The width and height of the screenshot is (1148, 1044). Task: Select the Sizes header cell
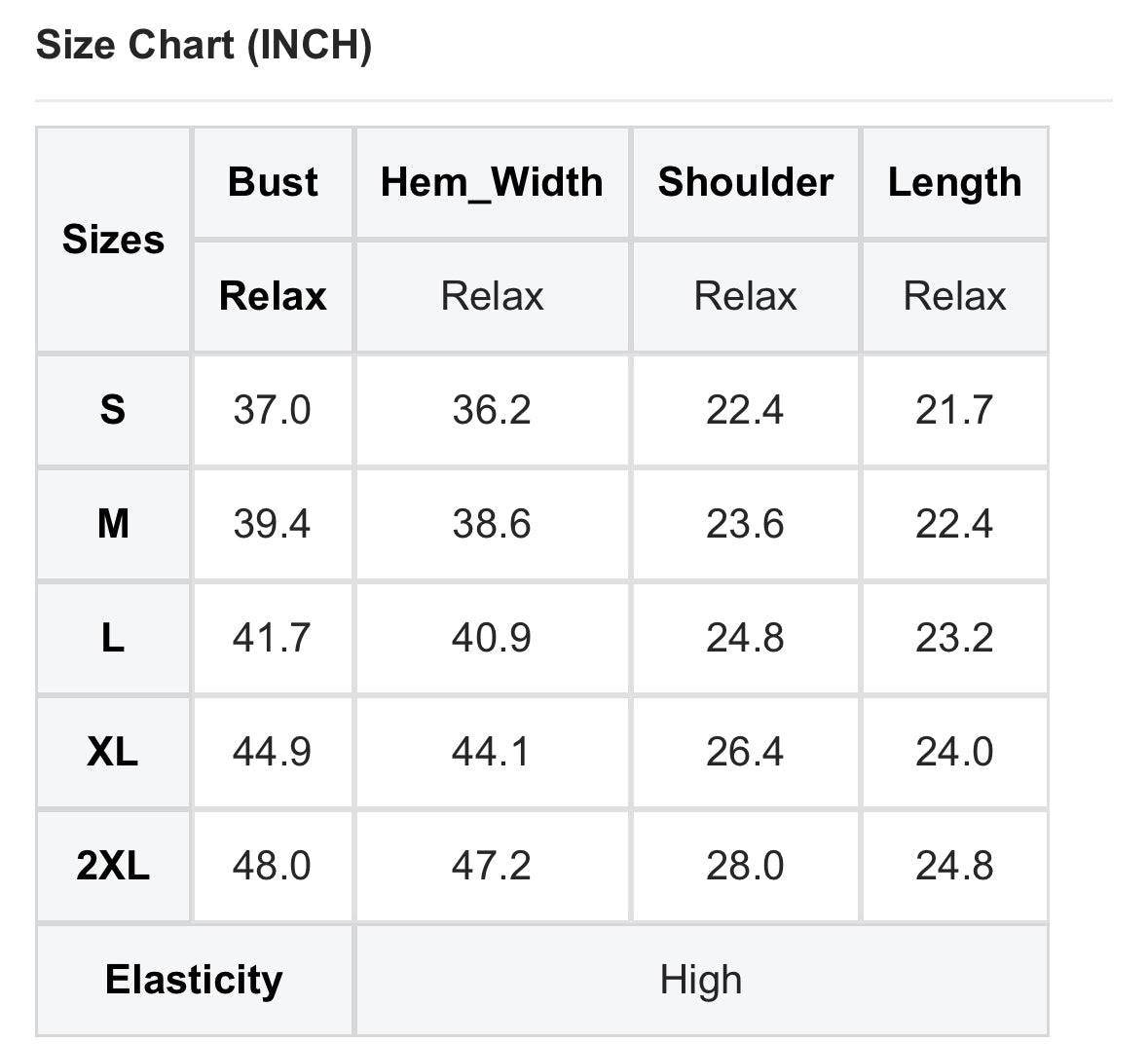pos(114,240)
